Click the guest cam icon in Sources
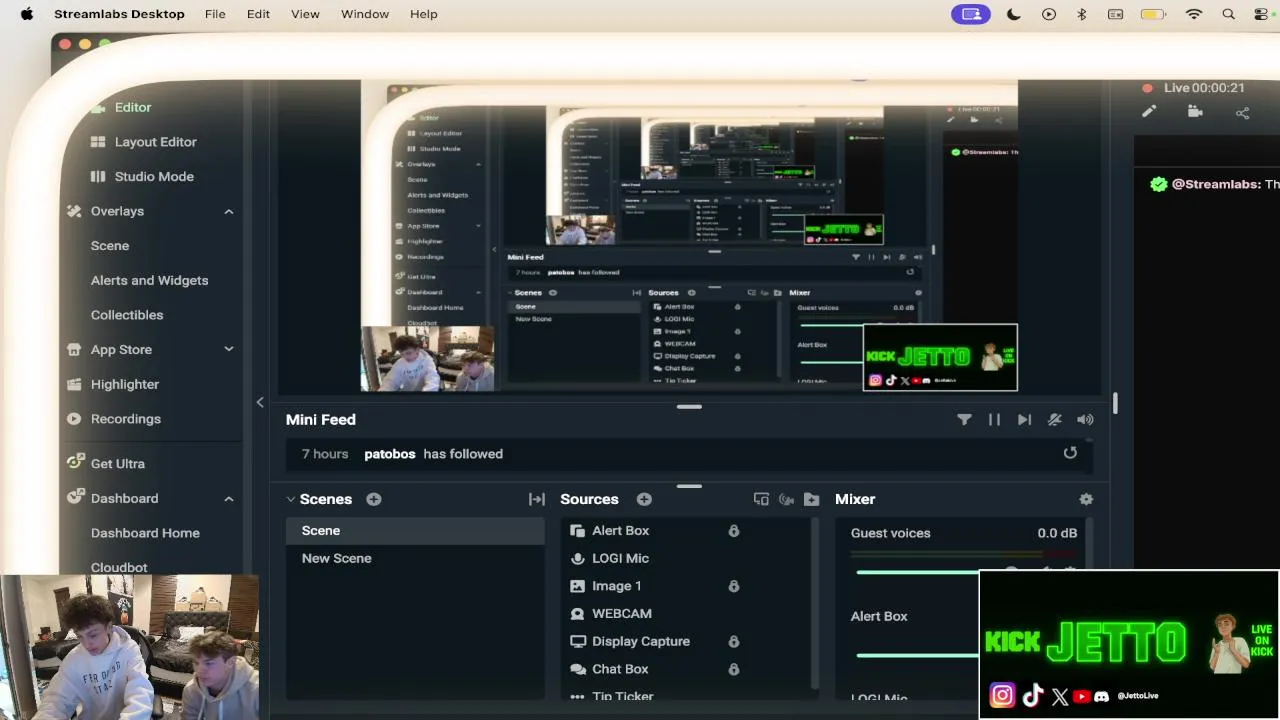This screenshot has height=720, width=1280. click(x=786, y=499)
